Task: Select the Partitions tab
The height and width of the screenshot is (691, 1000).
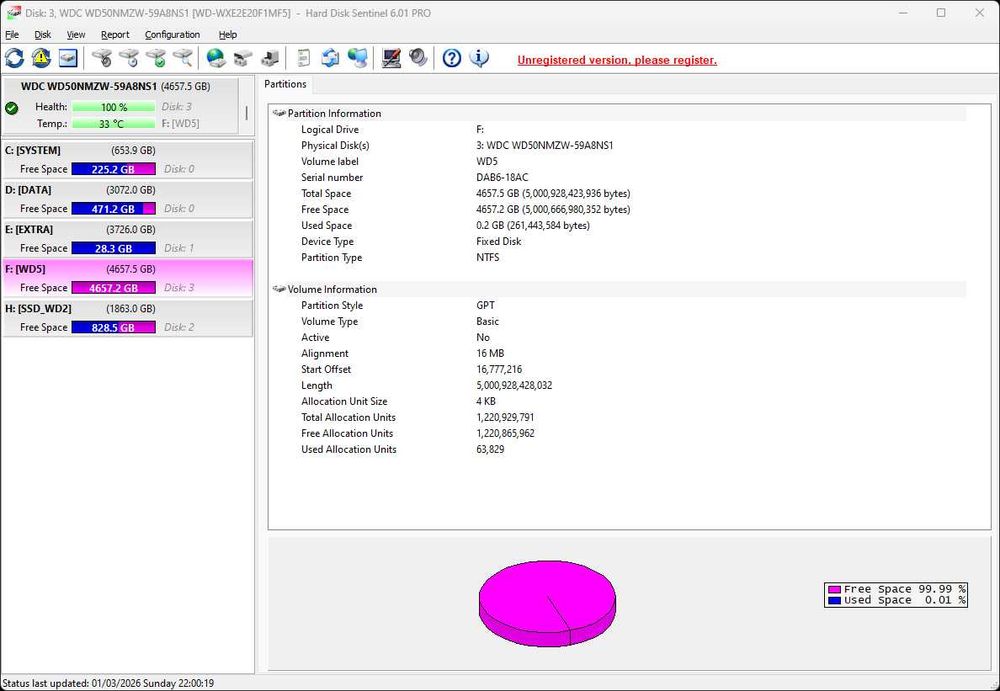Action: [285, 84]
